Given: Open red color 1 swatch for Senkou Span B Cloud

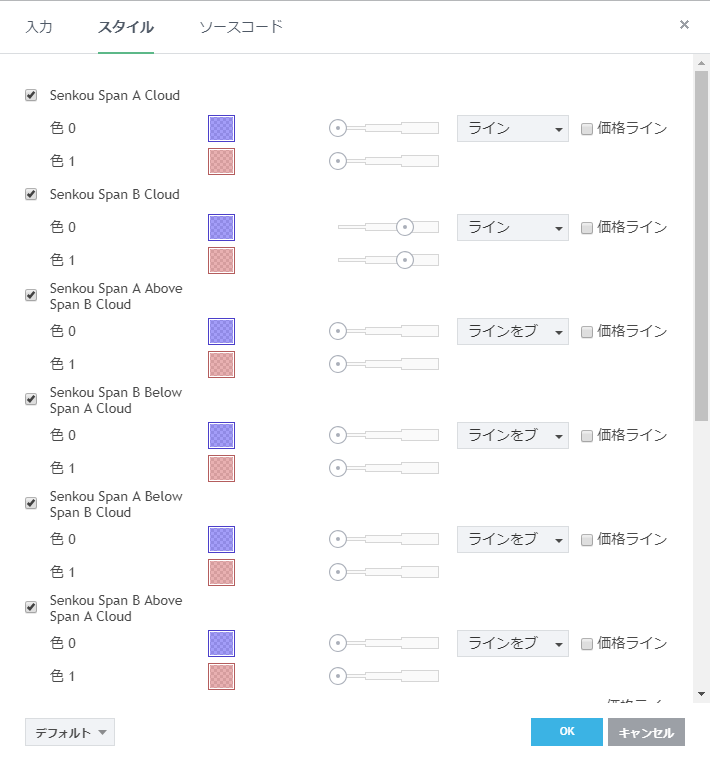Looking at the screenshot, I should 221,260.
